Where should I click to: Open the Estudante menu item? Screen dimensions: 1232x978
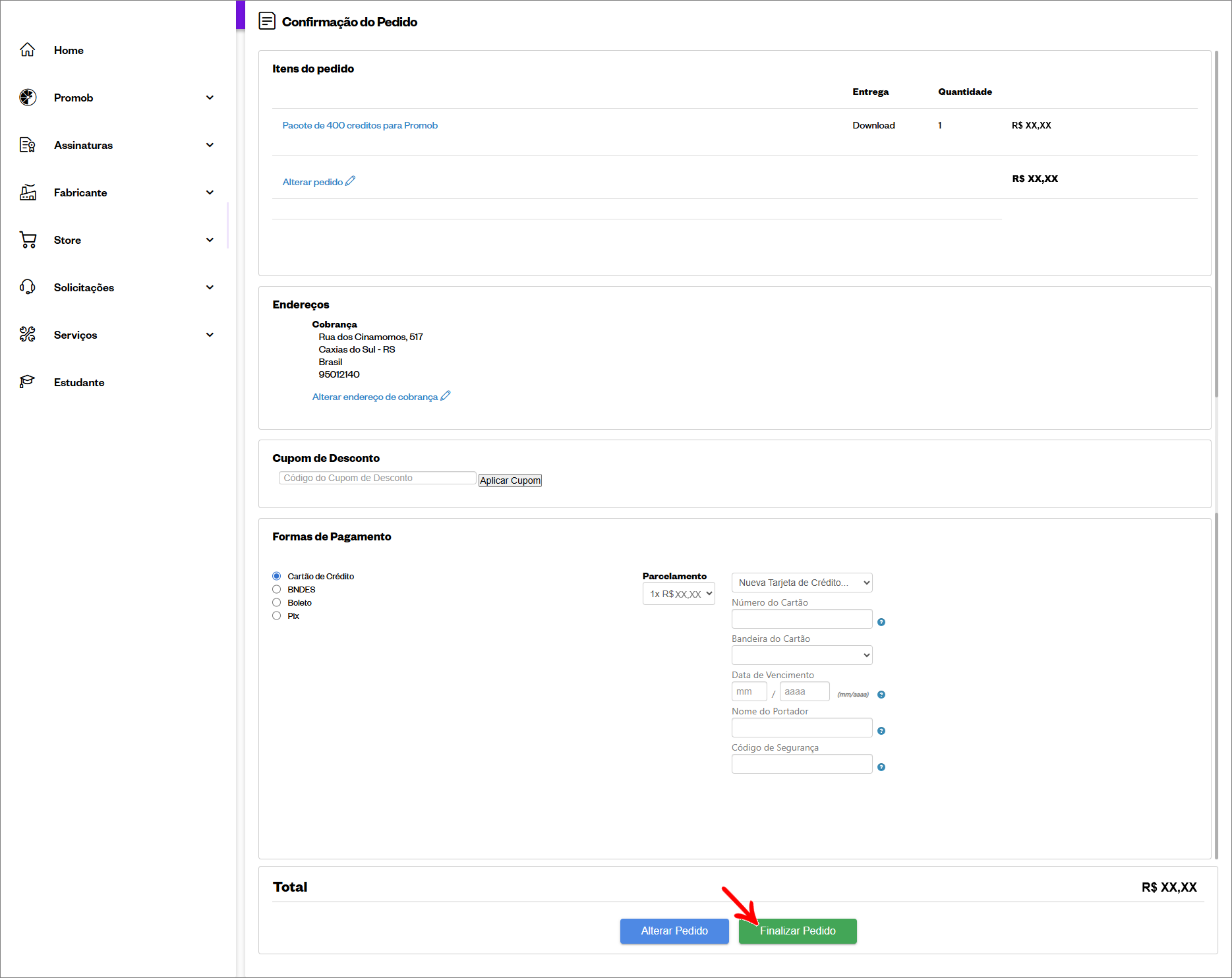(79, 382)
